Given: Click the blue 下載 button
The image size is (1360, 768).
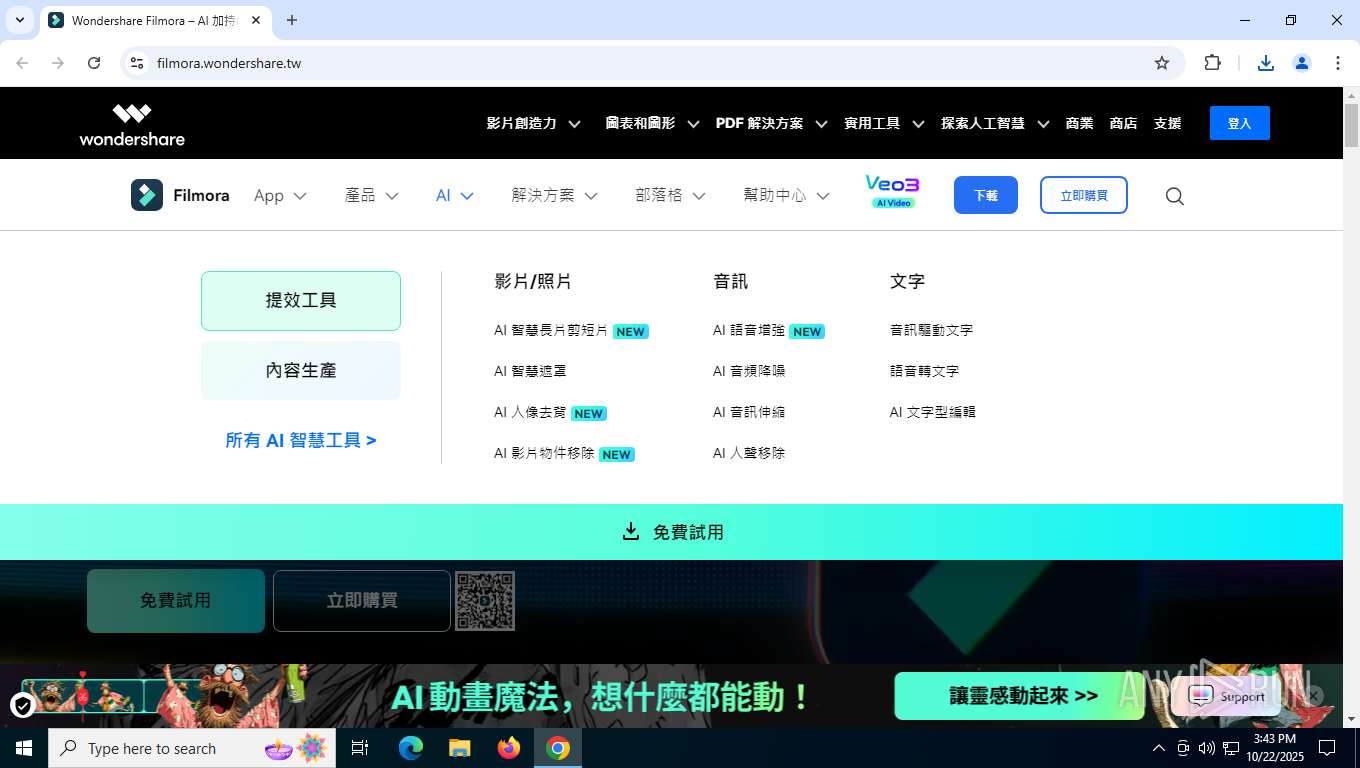Looking at the screenshot, I should [x=986, y=195].
